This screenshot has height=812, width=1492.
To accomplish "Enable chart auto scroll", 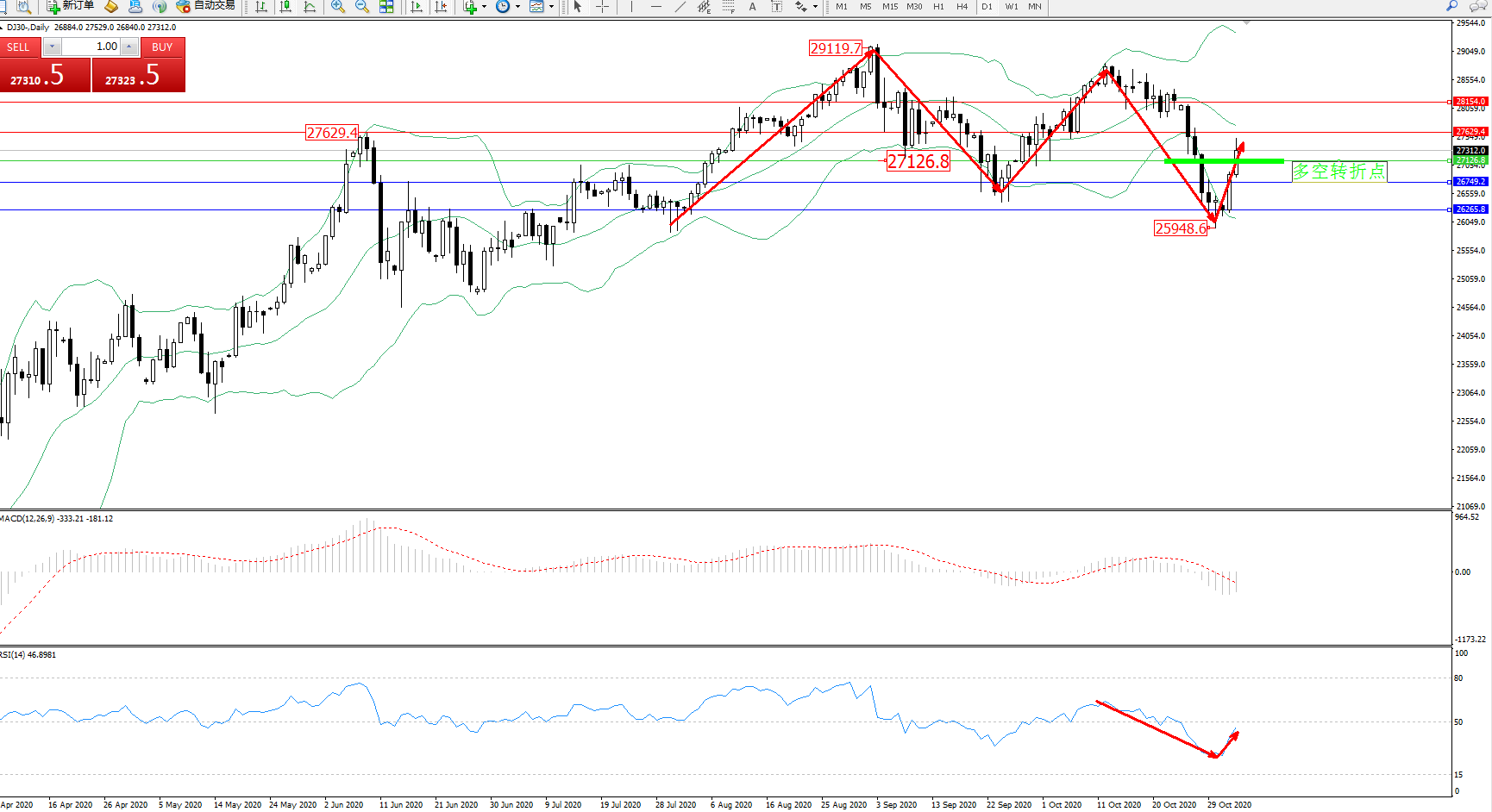I will (417, 6).
